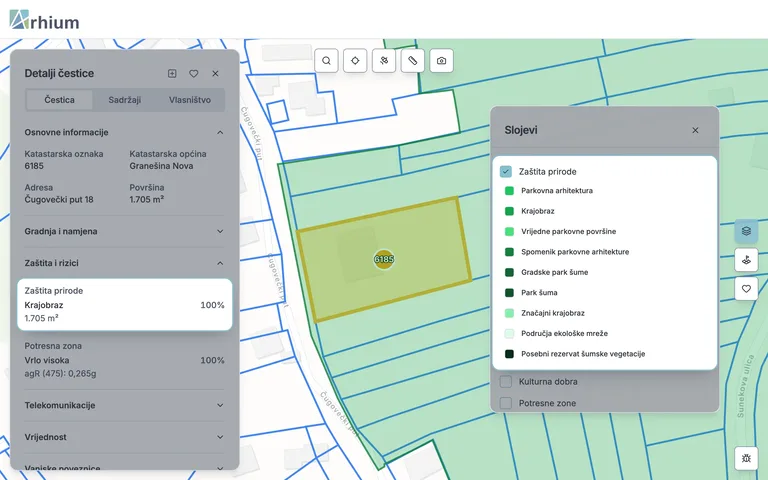Click the Granešina Nova municipality text
Screen dimensions: 768x480
click(161, 166)
